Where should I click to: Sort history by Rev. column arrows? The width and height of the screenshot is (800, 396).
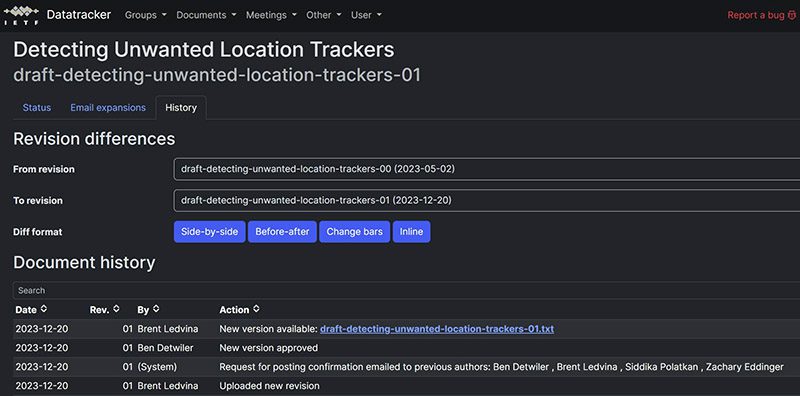(x=116, y=309)
